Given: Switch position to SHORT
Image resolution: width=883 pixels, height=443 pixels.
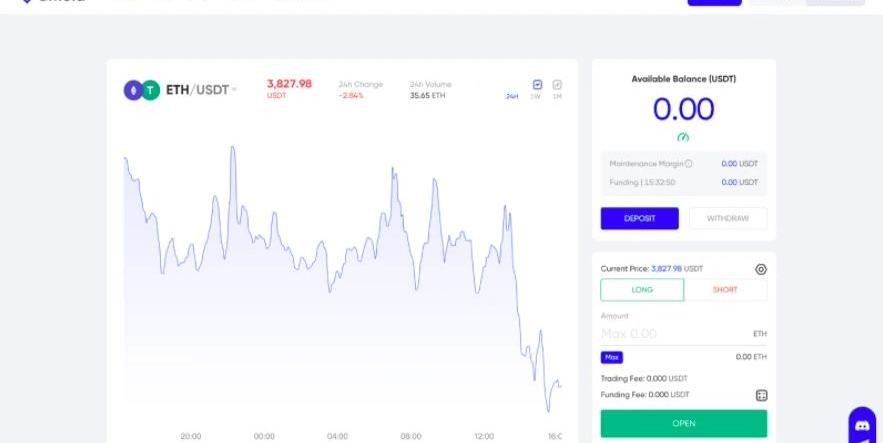Looking at the screenshot, I should (x=725, y=290).
